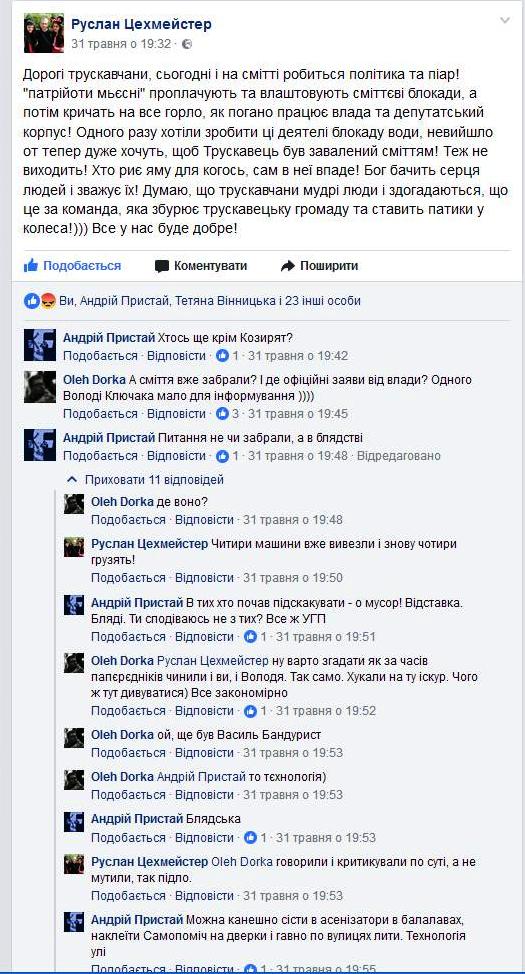Open Руслан Цехмейстер profile from post header

142,24
